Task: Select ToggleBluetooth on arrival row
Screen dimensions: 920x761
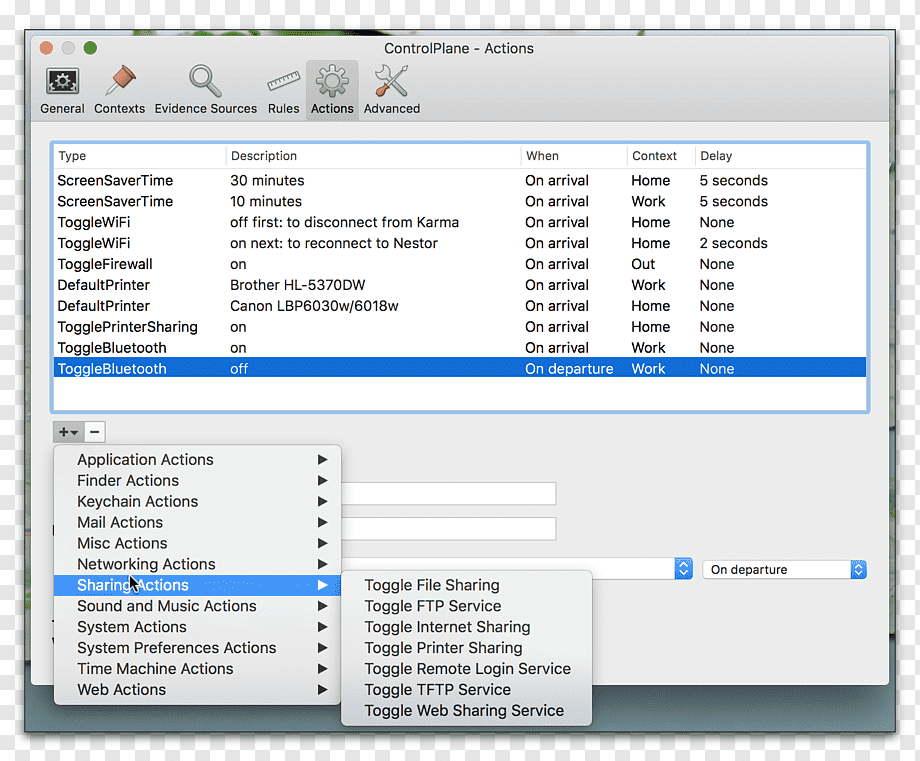Action: [460, 348]
